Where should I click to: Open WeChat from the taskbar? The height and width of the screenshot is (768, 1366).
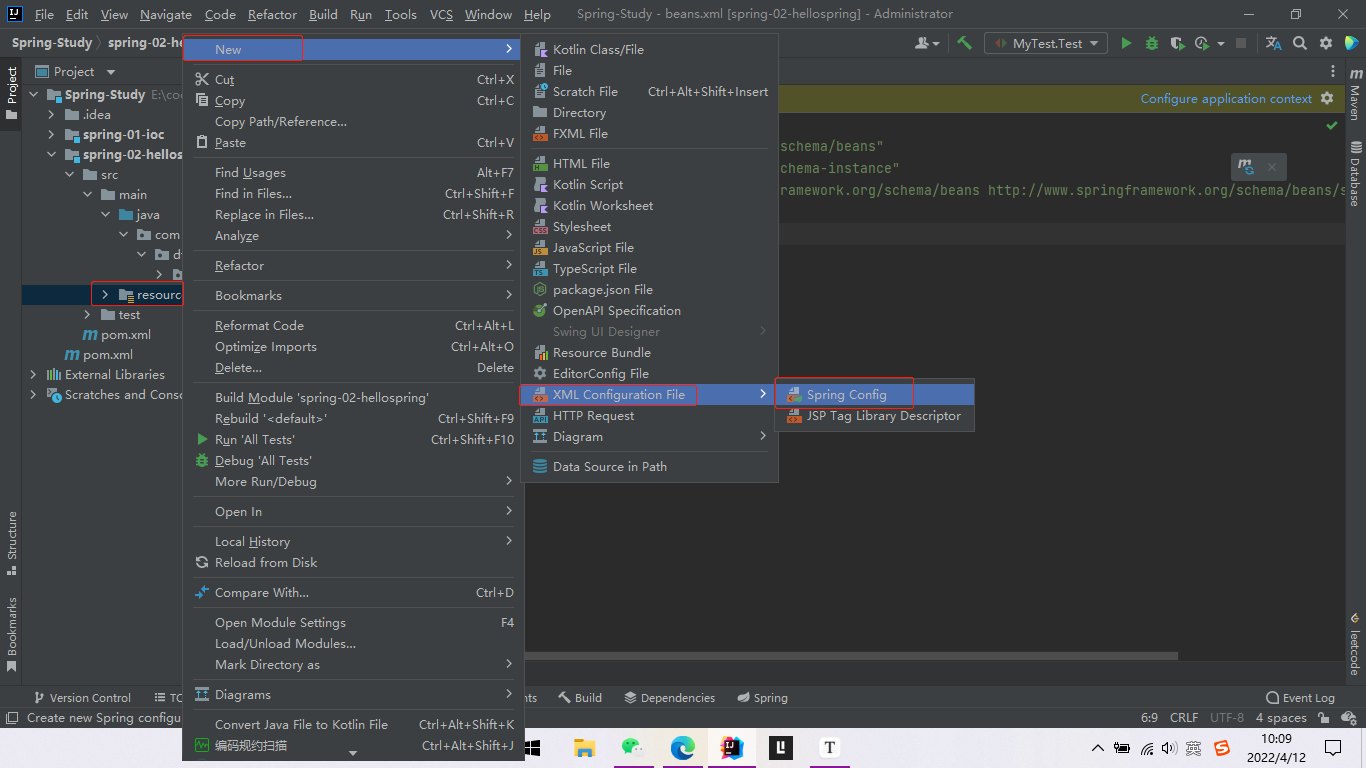click(x=632, y=747)
